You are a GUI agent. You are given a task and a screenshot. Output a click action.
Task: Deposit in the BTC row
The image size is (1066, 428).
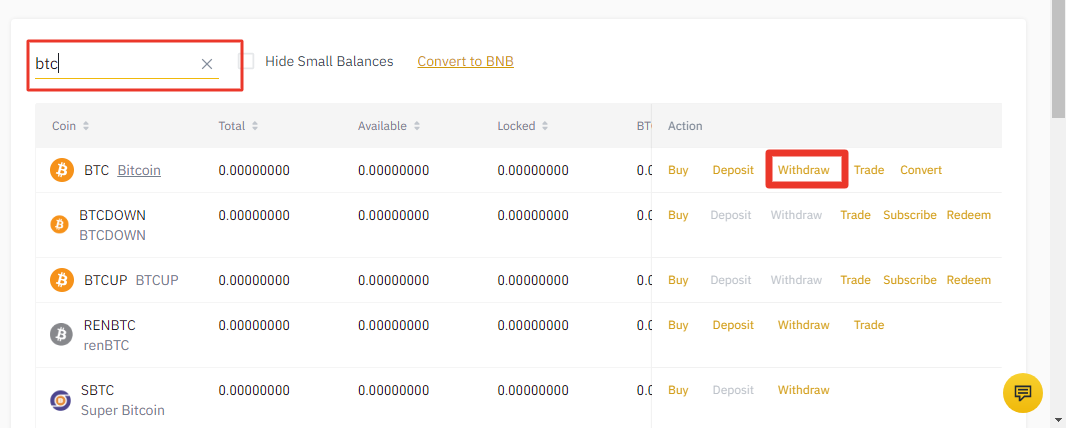click(x=733, y=171)
